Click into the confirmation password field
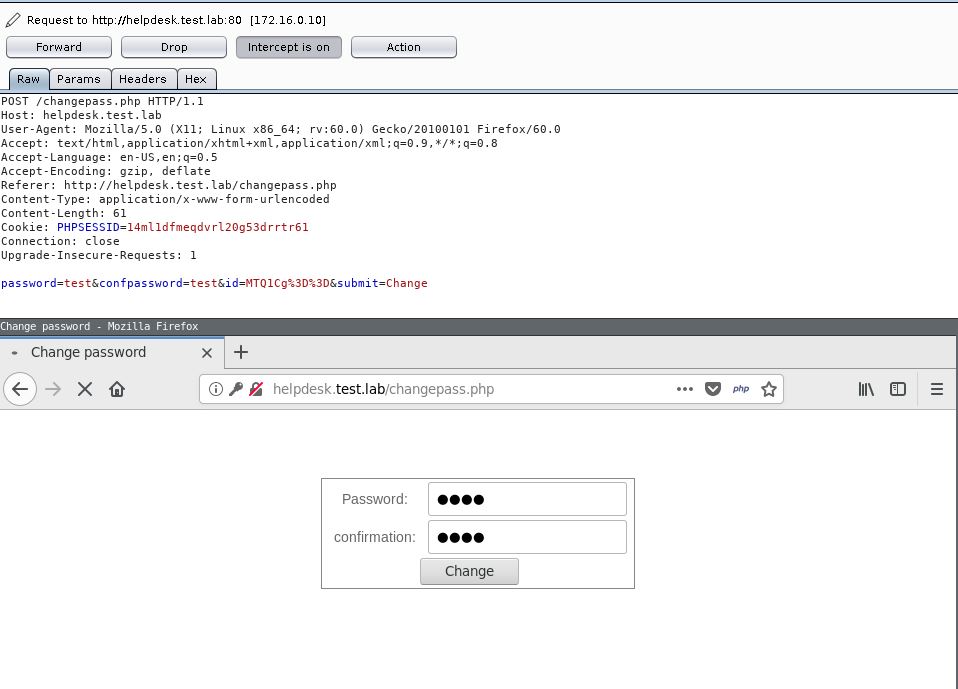 [x=527, y=537]
